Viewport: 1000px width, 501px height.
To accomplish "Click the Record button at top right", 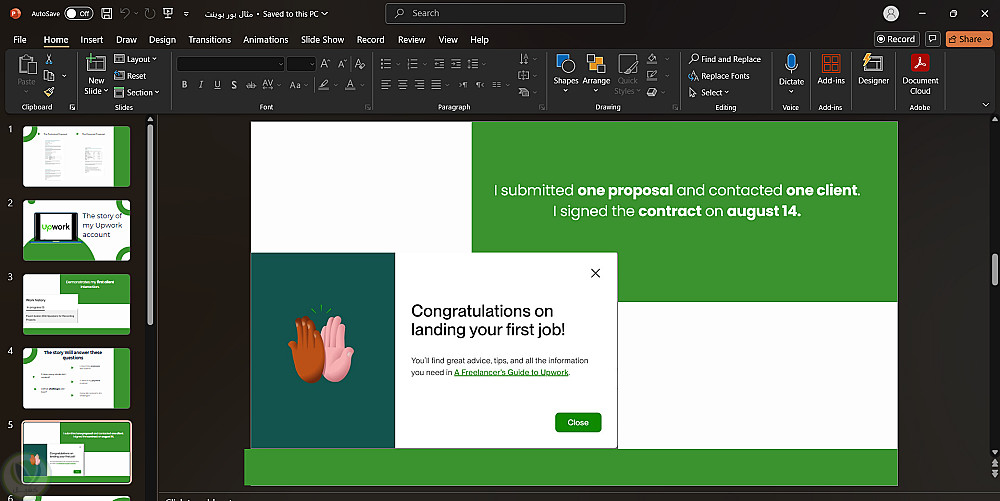I will click(x=897, y=39).
